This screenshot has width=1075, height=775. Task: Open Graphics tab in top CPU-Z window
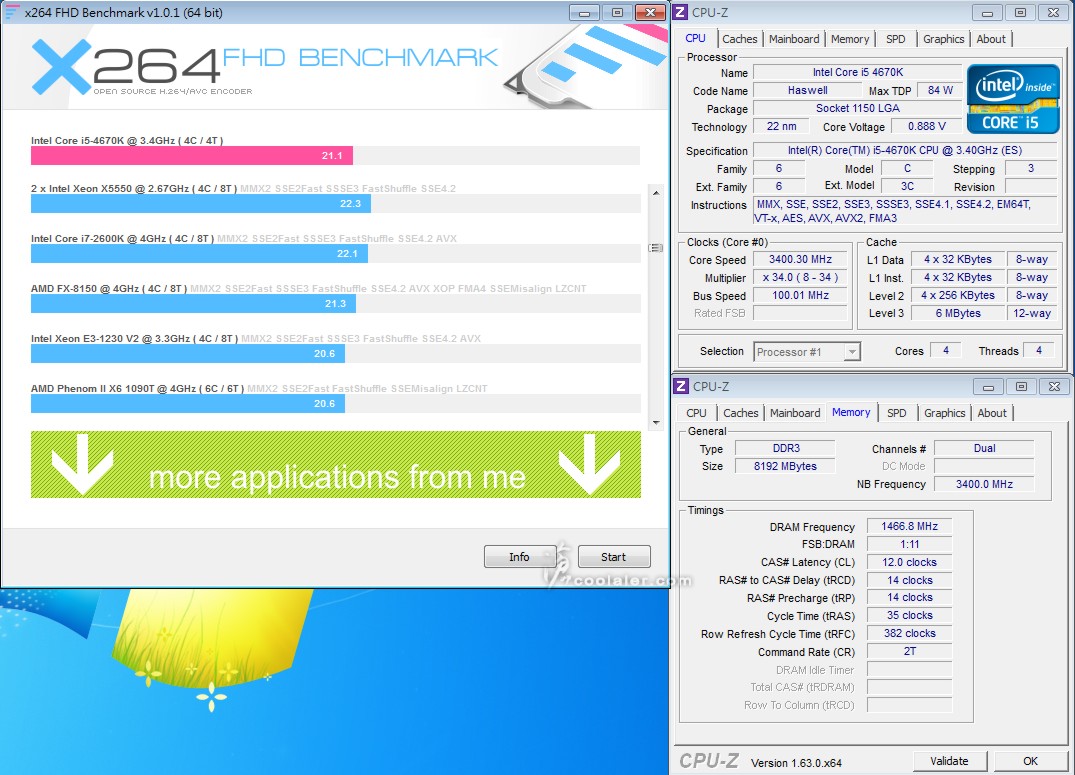(943, 39)
